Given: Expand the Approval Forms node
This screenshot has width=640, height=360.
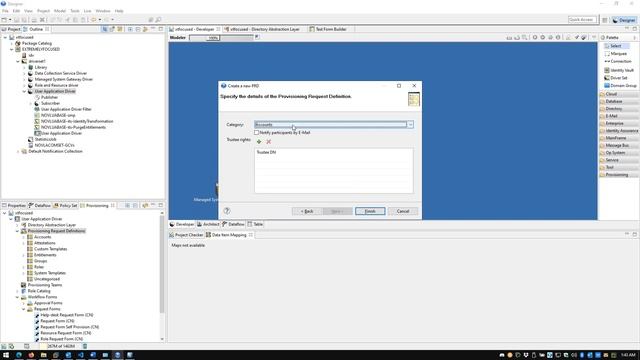Looking at the screenshot, I should (x=24, y=303).
